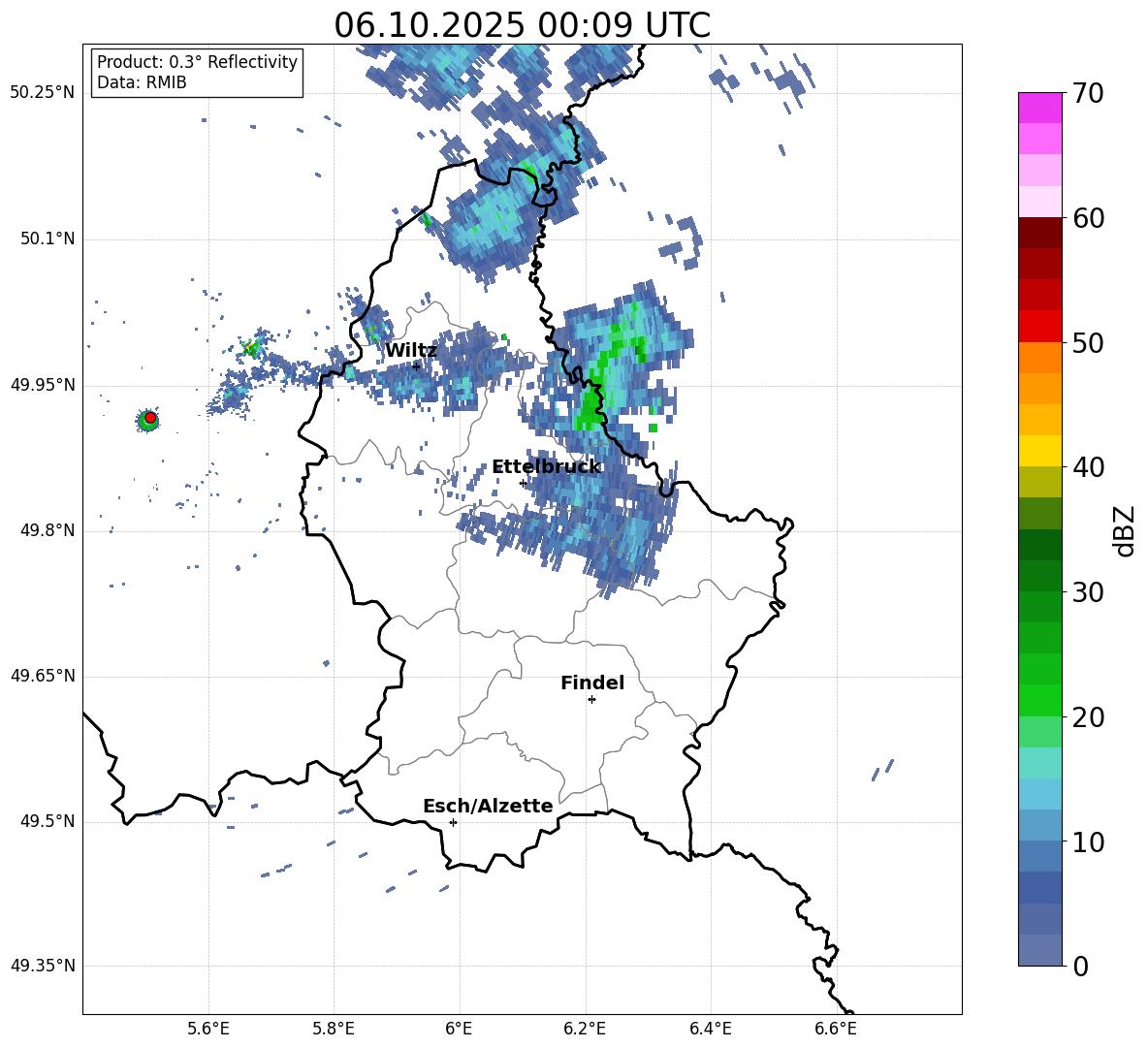Click the 49.95°N latitude label
Image resolution: width=1148 pixels, height=1048 pixels.
pyautogui.click(x=43, y=385)
